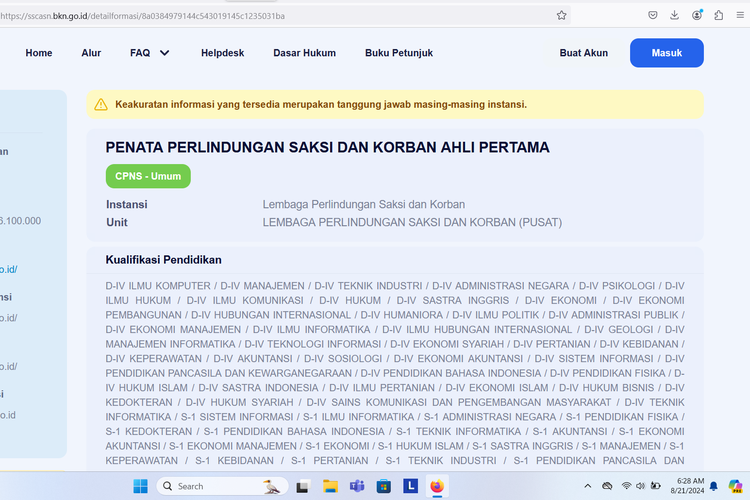Open the Buku Petunjuk link
The image size is (750, 500).
pyautogui.click(x=399, y=53)
